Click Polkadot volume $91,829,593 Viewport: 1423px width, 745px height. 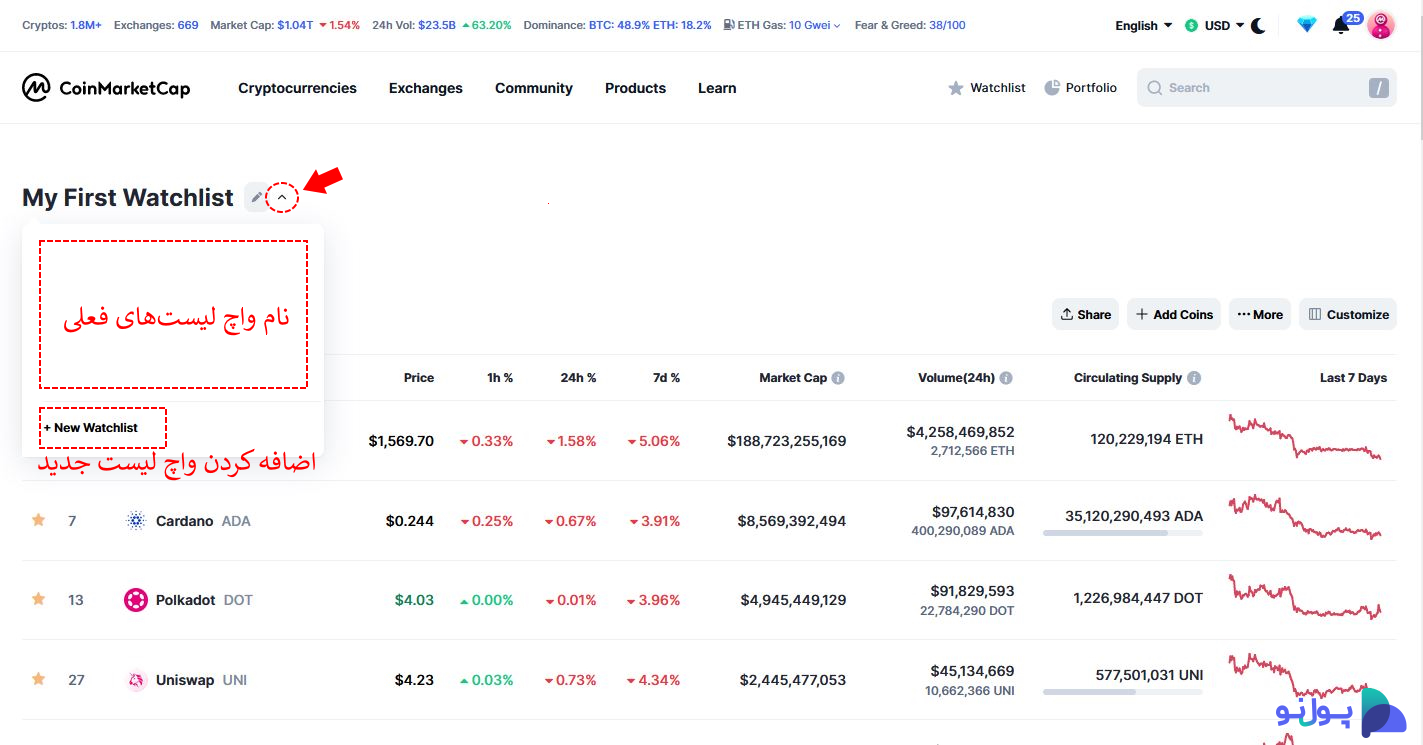click(x=972, y=591)
